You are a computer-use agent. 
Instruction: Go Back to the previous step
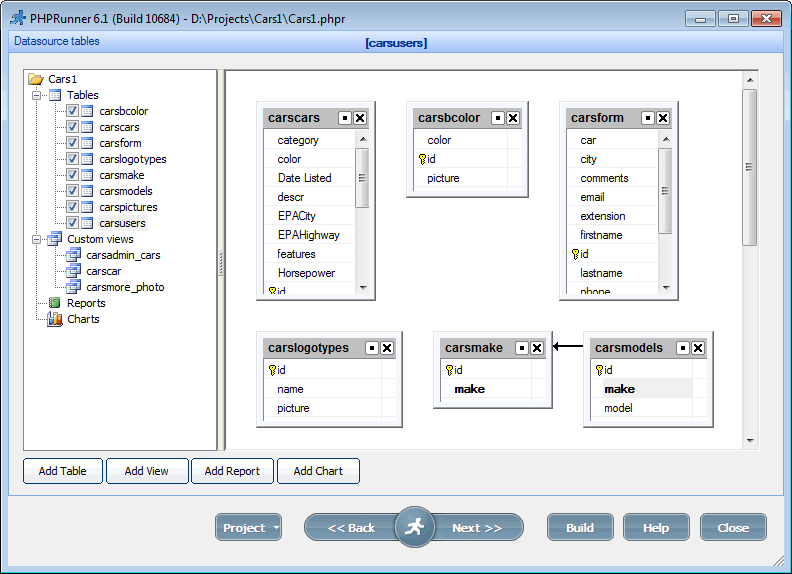351,528
